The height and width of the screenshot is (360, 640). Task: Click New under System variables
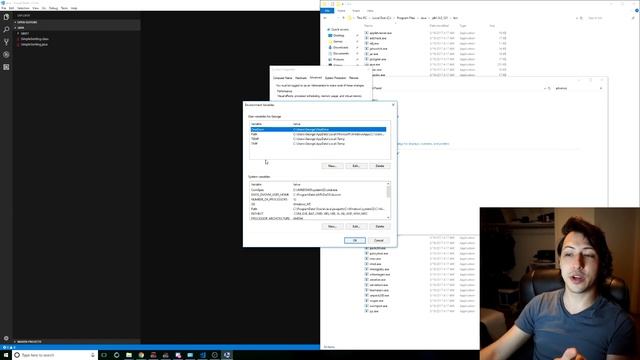332,226
